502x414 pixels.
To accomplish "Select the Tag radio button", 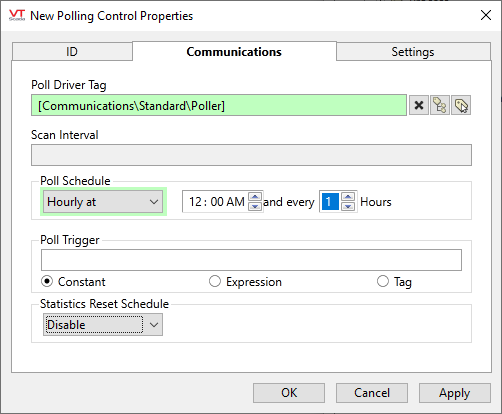I will coord(383,282).
